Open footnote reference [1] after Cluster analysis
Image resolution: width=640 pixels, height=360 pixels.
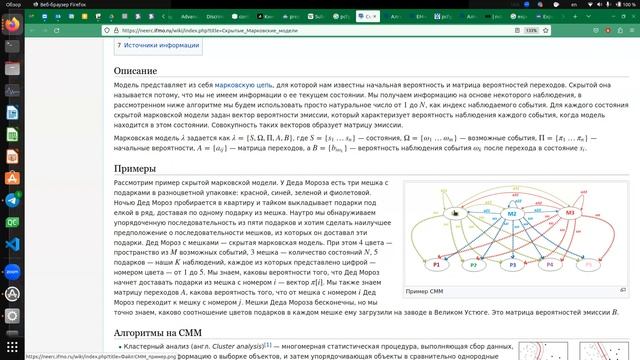pyautogui.click(x=268, y=344)
